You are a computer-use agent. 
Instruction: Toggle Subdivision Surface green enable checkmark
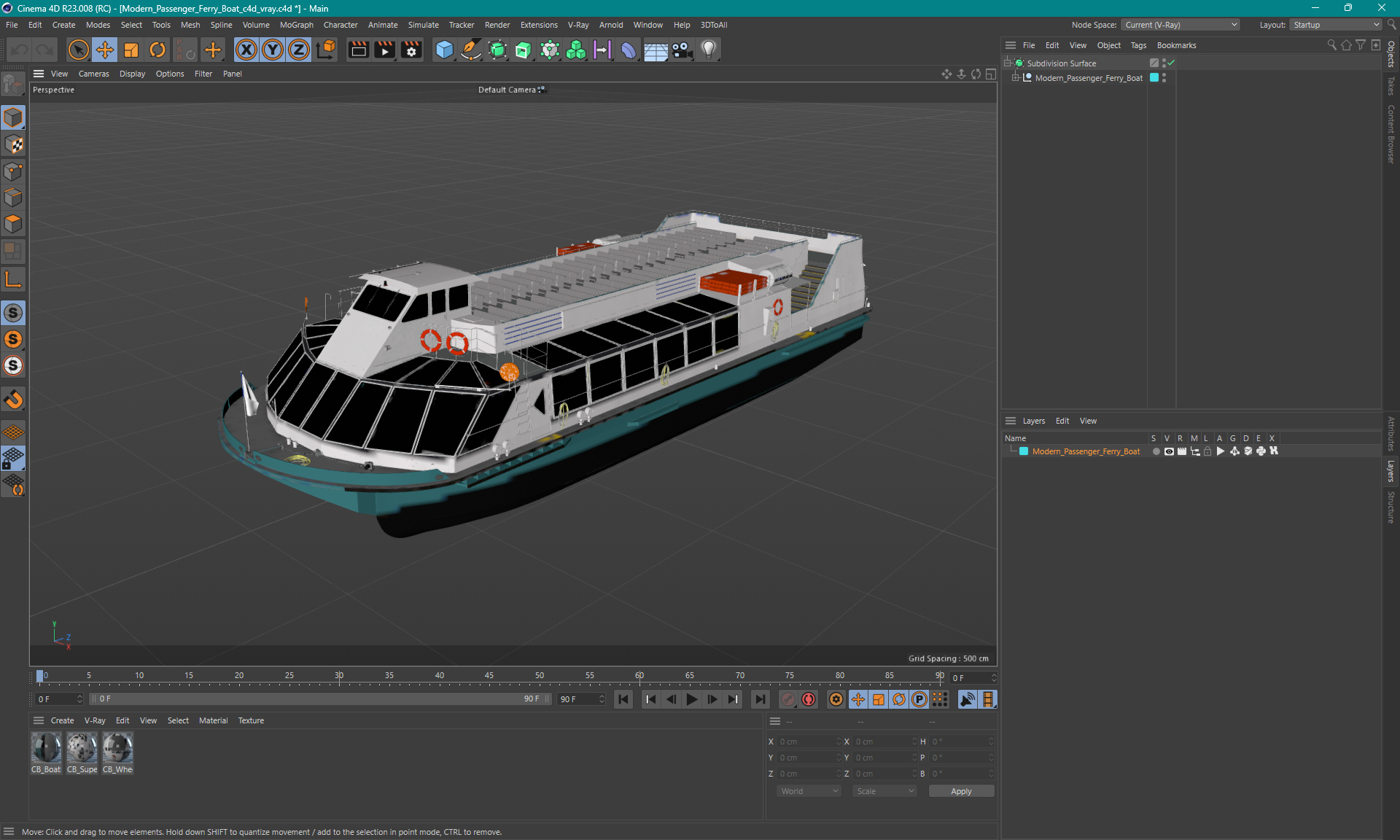1171,63
